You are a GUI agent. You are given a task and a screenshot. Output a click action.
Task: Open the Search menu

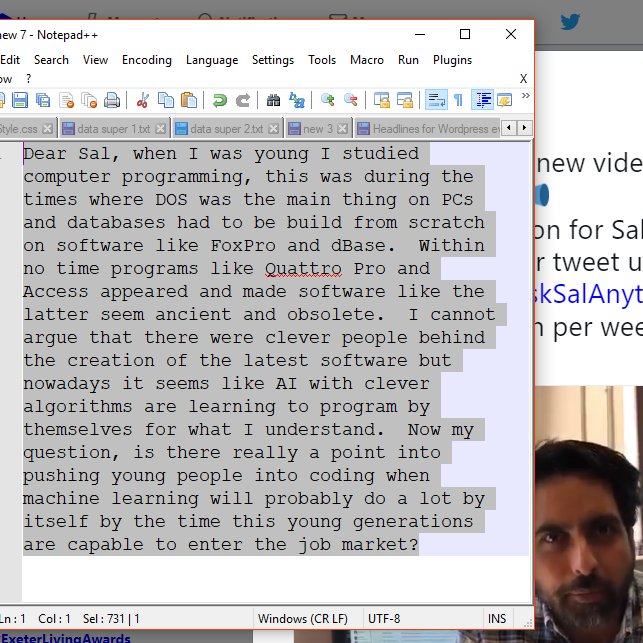[x=51, y=60]
